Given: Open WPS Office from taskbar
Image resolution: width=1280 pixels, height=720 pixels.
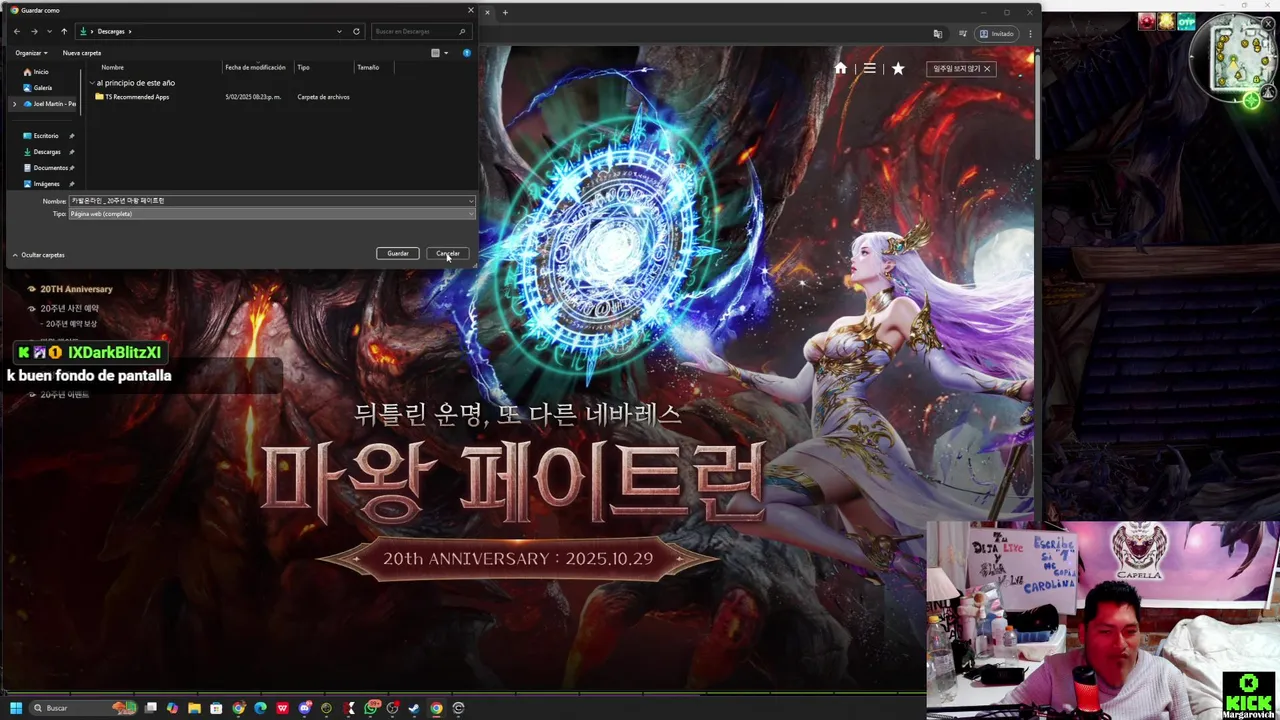Looking at the screenshot, I should (282, 708).
